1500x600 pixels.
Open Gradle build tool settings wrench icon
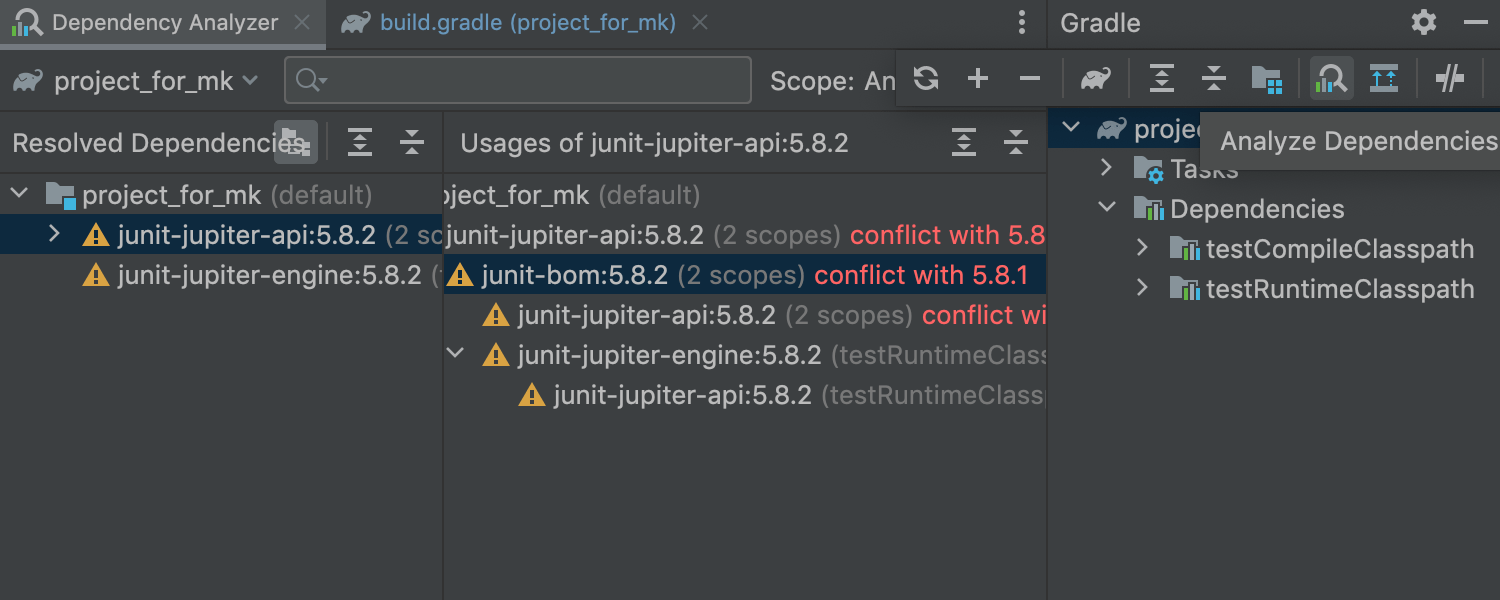pyautogui.click(x=1449, y=78)
